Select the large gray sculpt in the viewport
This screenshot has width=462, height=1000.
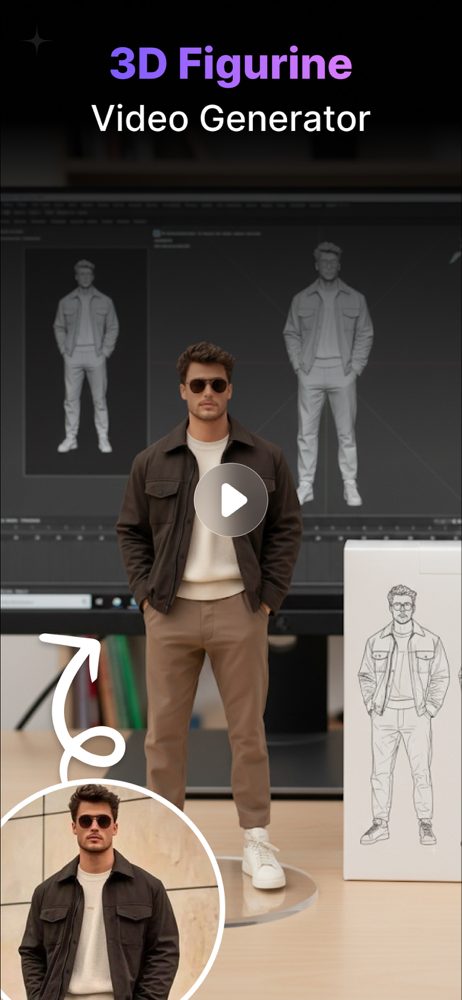[x=329, y=373]
